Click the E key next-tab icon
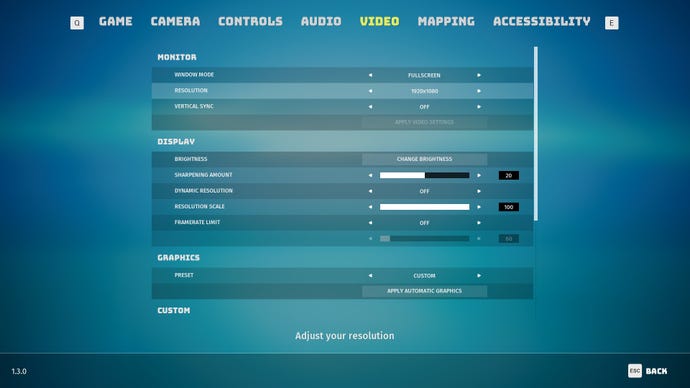690x388 pixels. point(612,23)
